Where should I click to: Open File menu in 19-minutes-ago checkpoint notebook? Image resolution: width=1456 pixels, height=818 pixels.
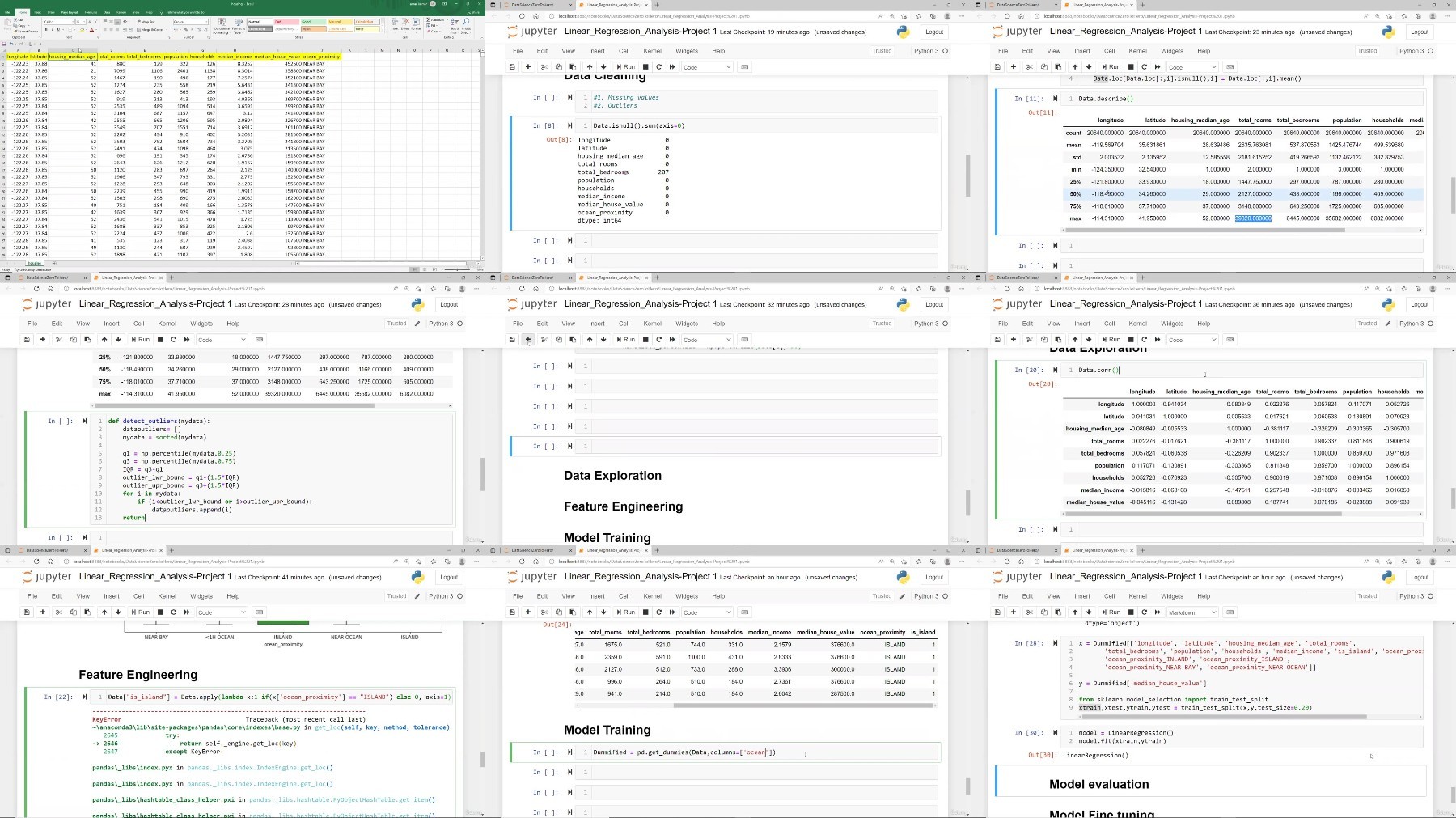518,51
